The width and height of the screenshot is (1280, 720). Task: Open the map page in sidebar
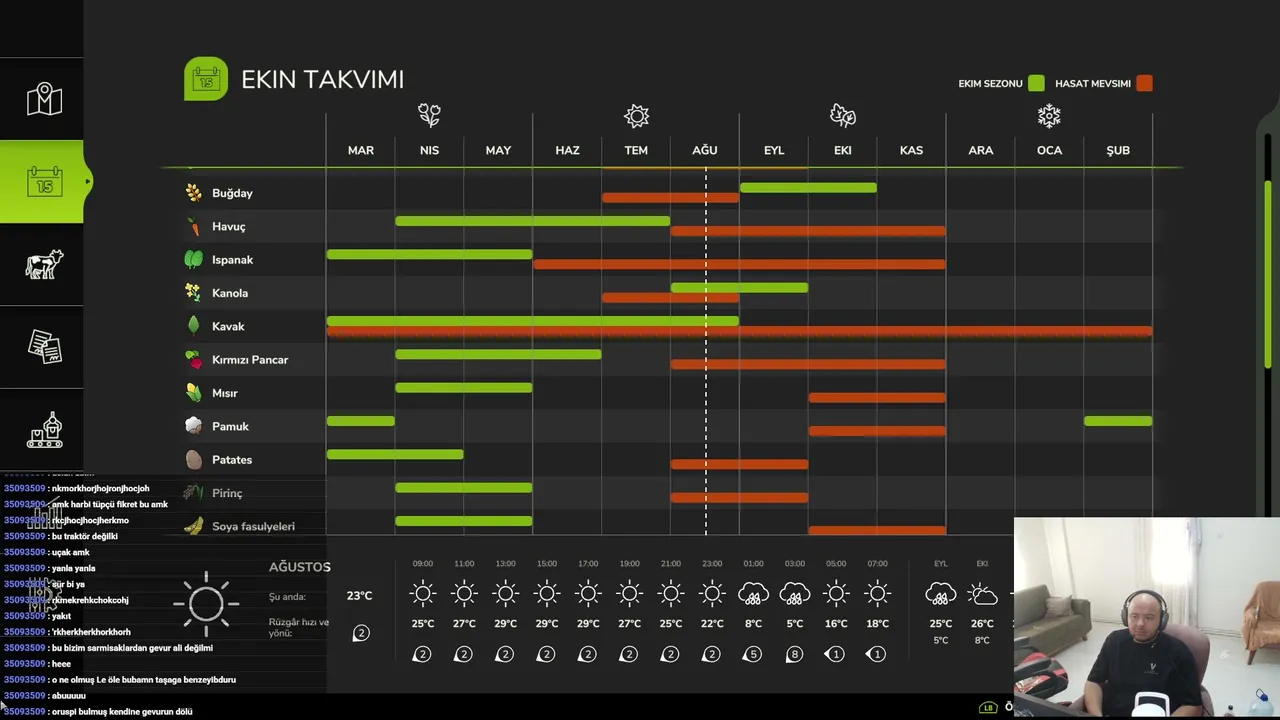point(44,99)
